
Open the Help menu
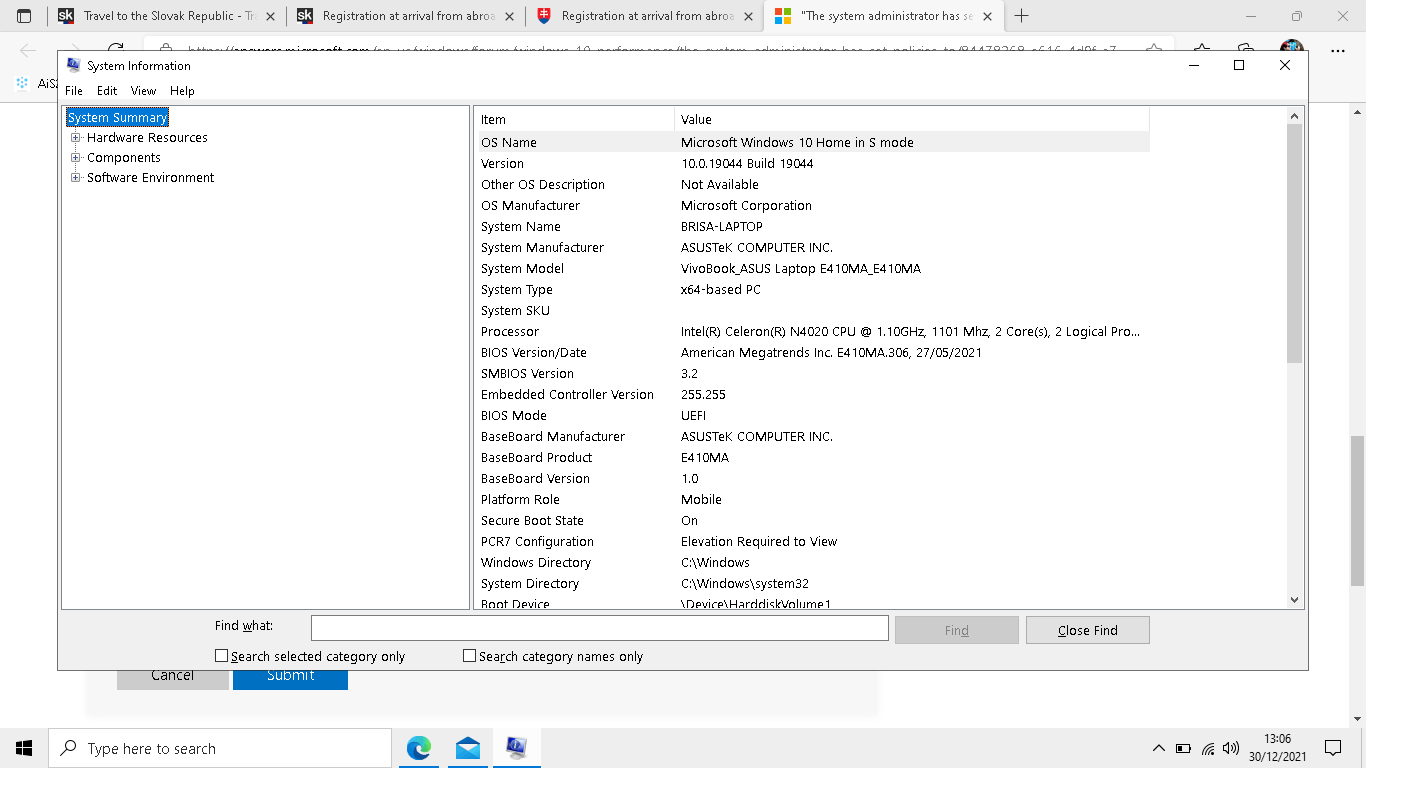pos(182,90)
